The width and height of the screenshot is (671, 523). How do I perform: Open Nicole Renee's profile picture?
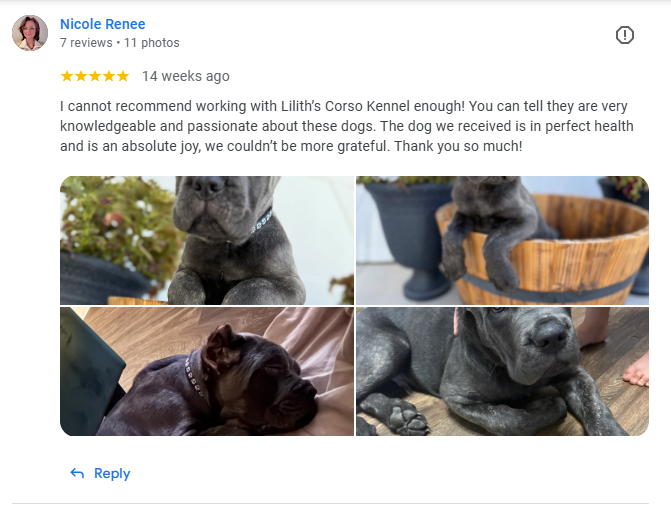(30, 33)
